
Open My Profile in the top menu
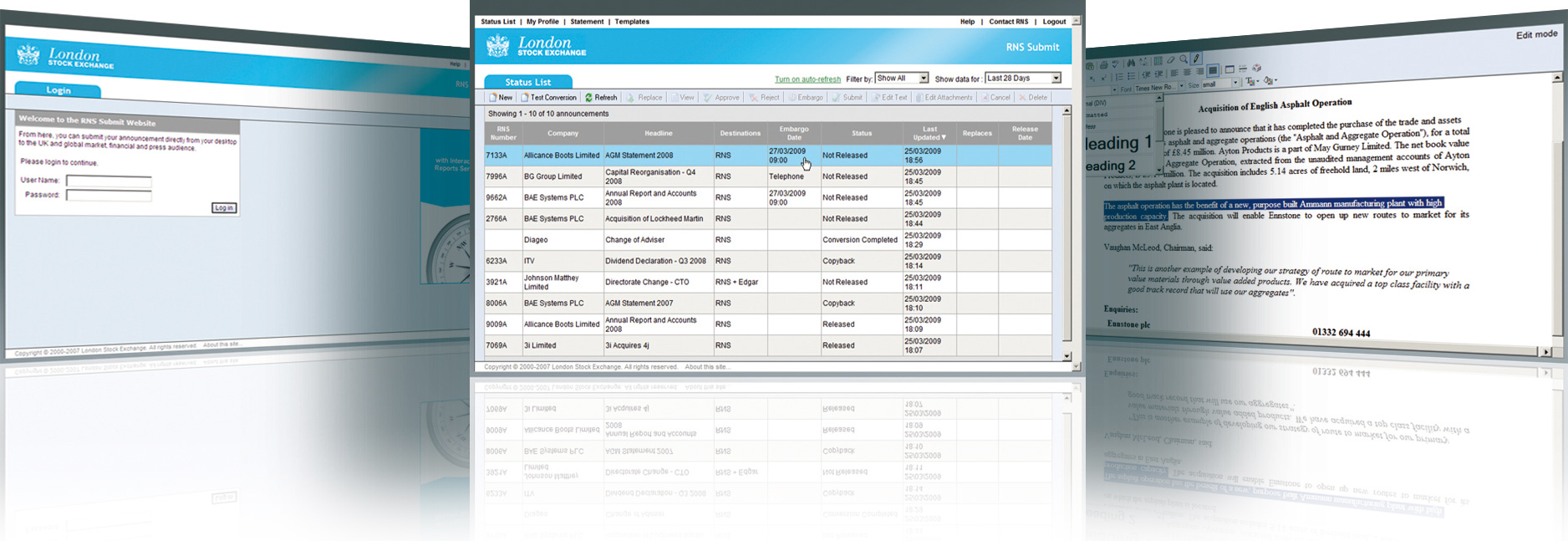pyautogui.click(x=542, y=22)
